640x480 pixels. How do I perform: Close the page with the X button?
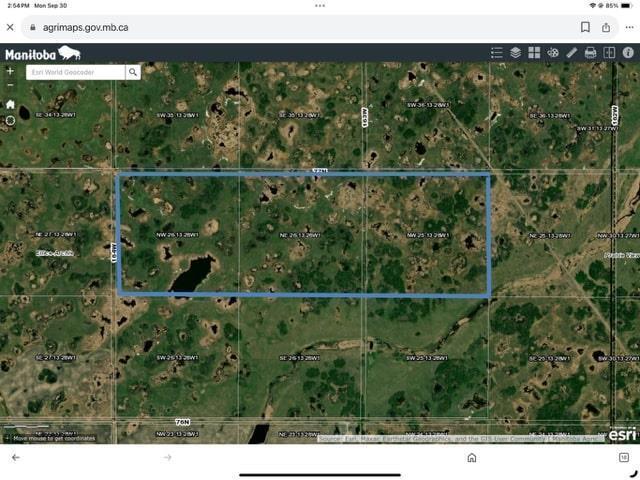(10, 27)
